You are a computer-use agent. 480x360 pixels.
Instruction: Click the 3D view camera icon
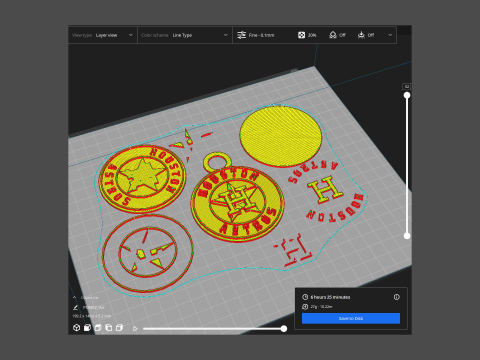coord(77,328)
